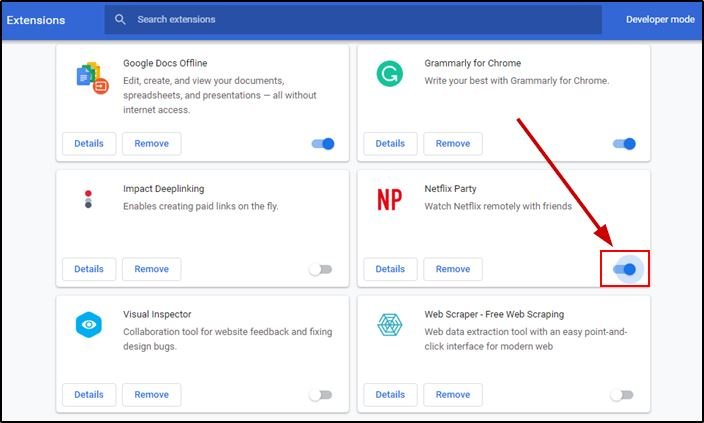The width and height of the screenshot is (704, 423).
Task: Open Details for Visual Inspector
Action: click(x=89, y=395)
